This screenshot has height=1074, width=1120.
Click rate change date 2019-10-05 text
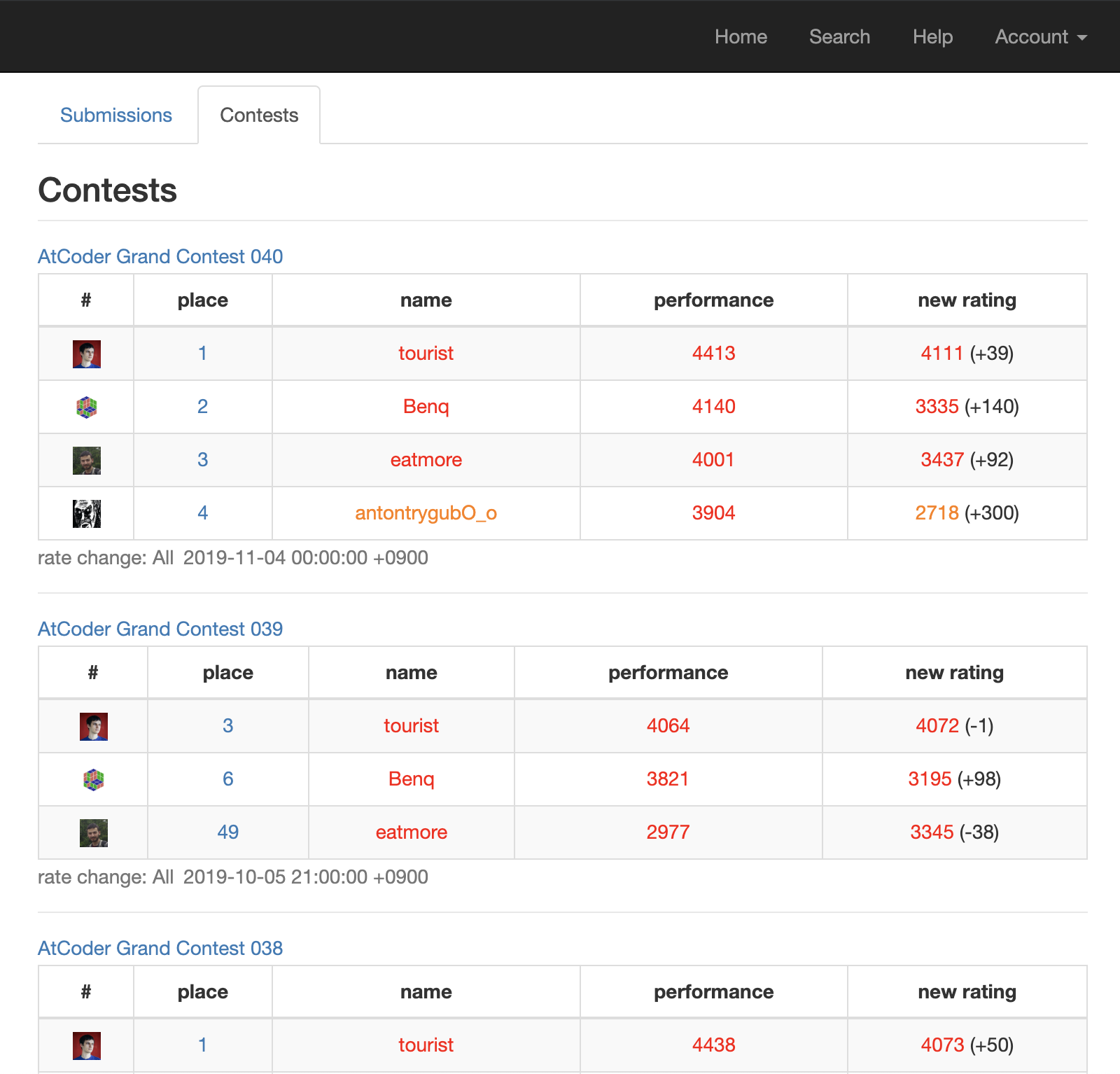pos(305,877)
